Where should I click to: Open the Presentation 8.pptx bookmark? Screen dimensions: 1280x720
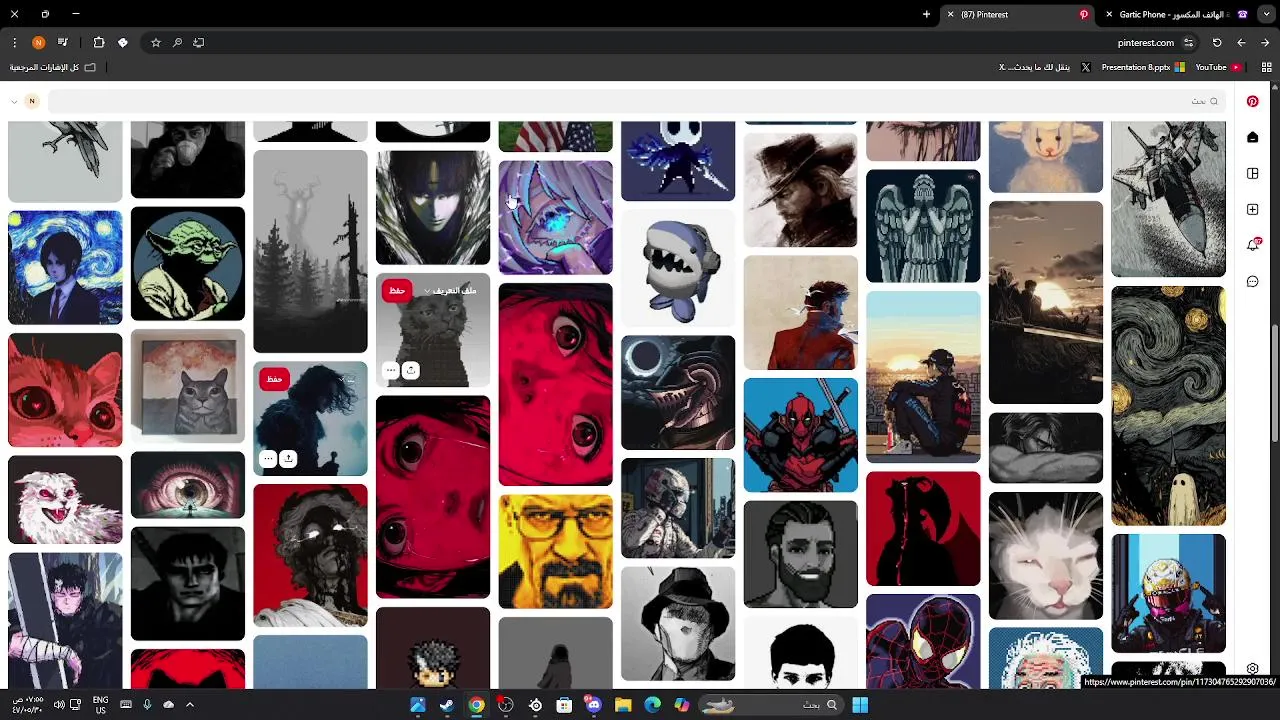click(x=1142, y=67)
